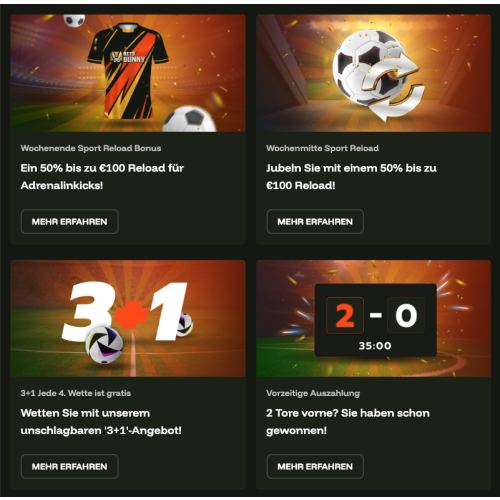The width and height of the screenshot is (500, 500).
Task: Click MEHR ERFAHREN under Vorzeitige Auszahlung
Action: pyautogui.click(x=315, y=466)
